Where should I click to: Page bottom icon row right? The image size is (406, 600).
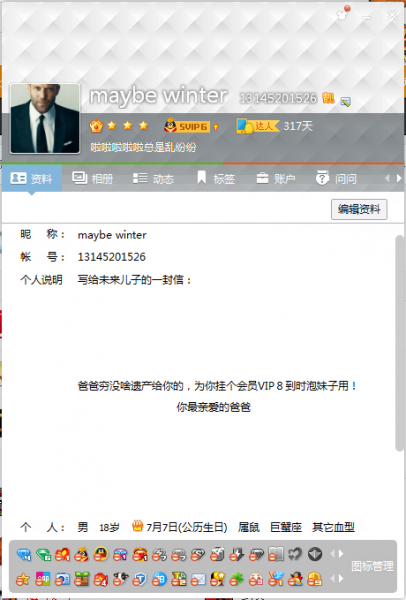[341, 579]
